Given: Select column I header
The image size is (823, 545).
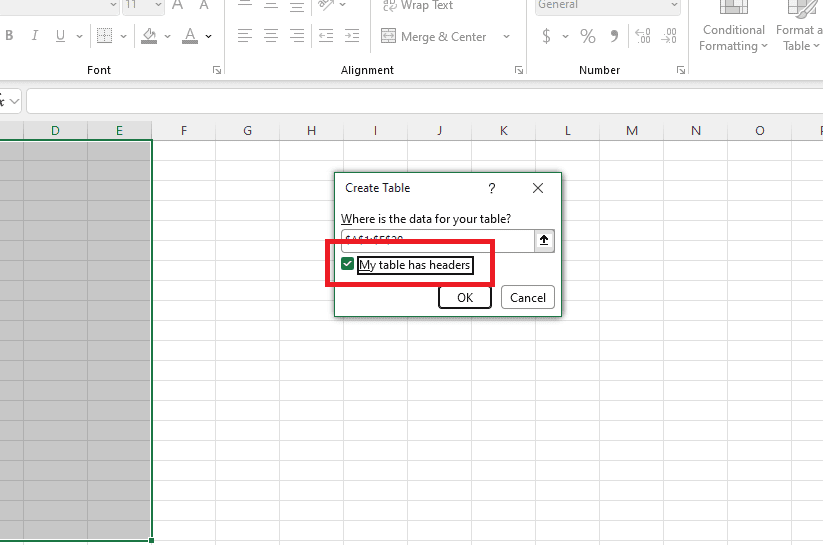Looking at the screenshot, I should tap(375, 131).
